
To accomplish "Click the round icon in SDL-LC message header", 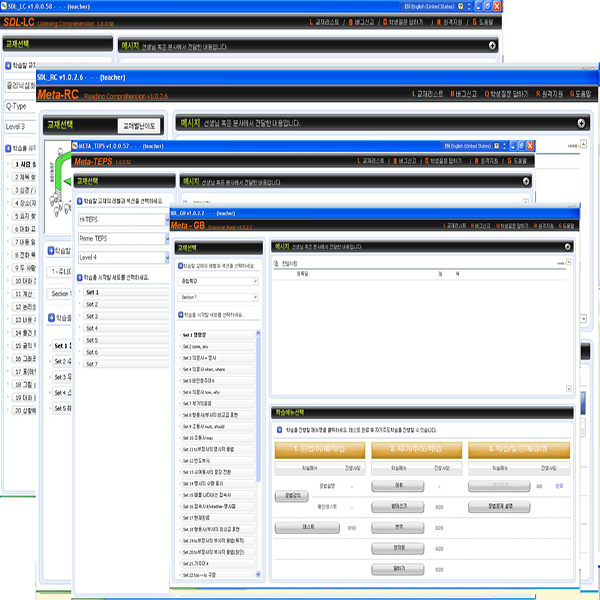I will (x=493, y=45).
